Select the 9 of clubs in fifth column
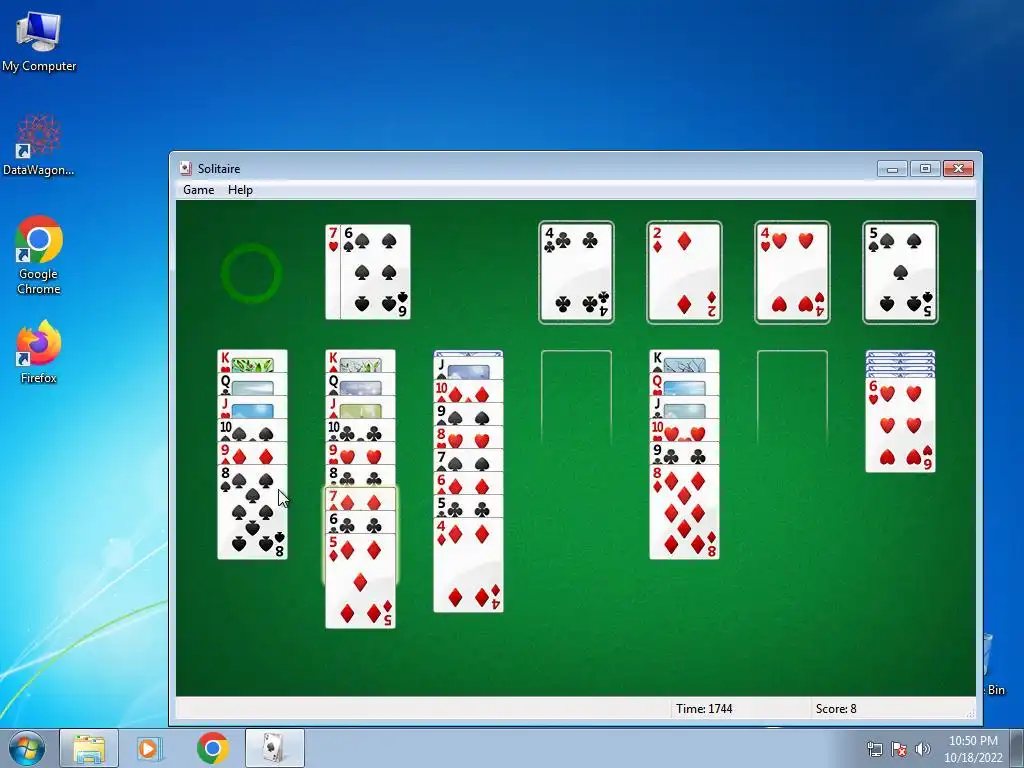Viewport: 1024px width, 768px height. [x=684, y=453]
